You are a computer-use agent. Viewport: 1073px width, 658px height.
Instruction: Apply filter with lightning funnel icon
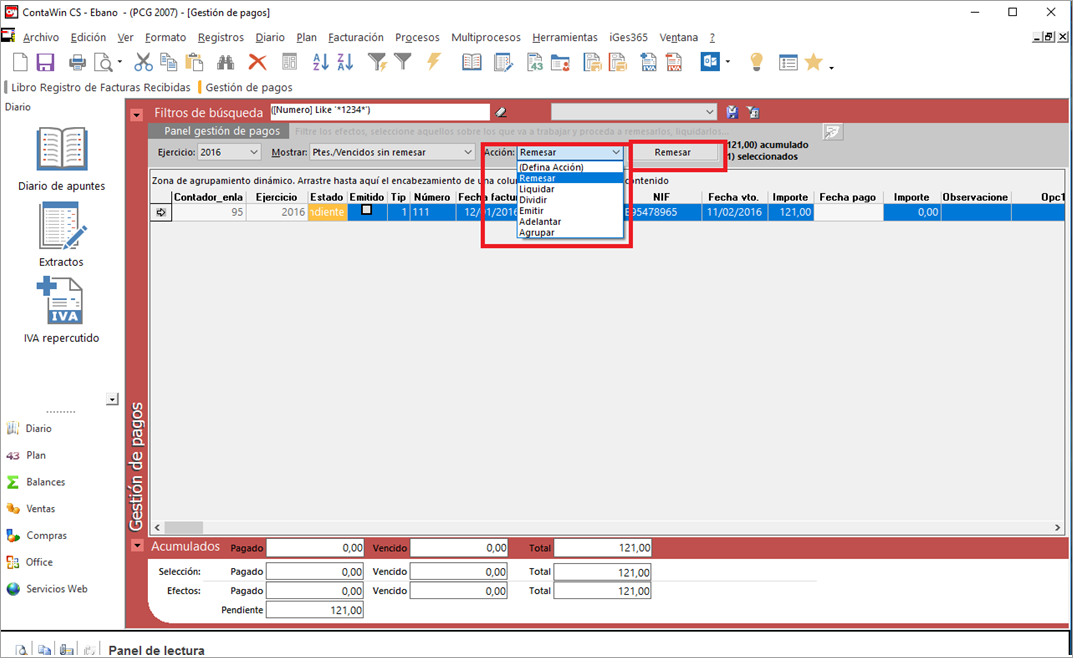coord(377,63)
